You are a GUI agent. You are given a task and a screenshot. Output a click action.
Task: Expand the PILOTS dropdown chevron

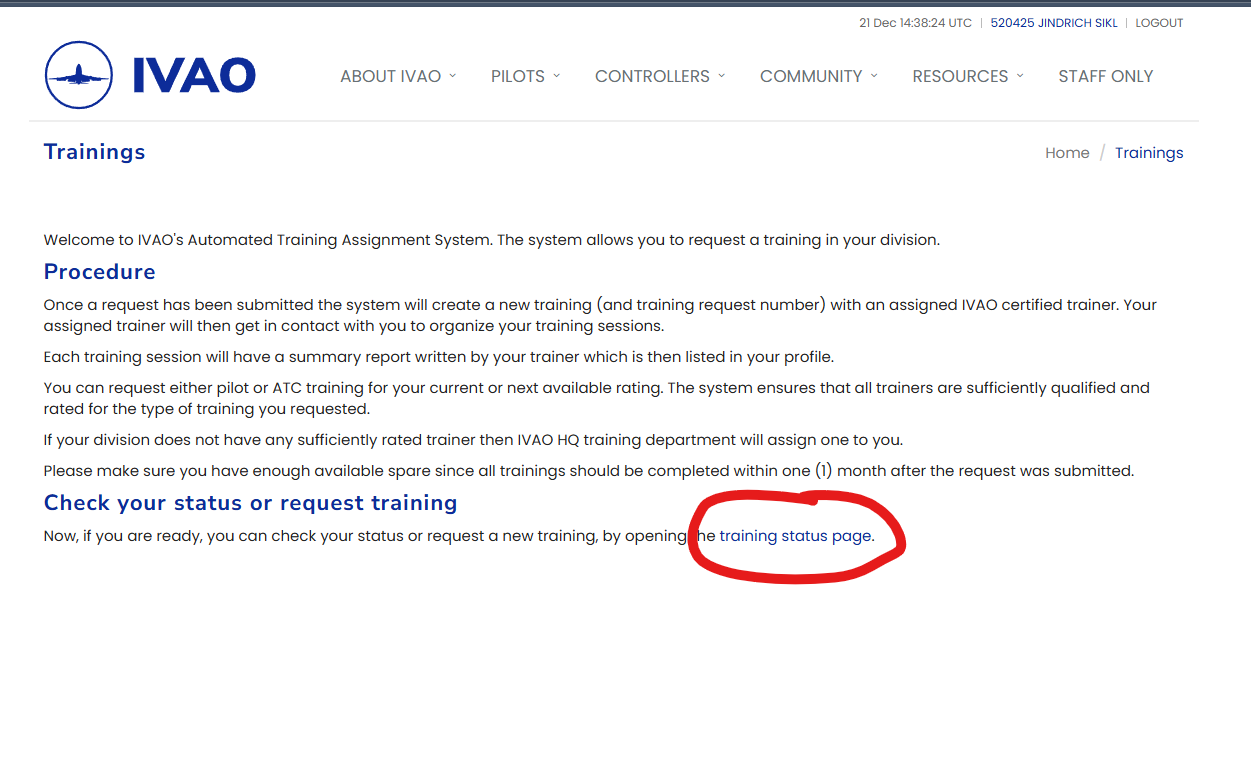(x=556, y=75)
